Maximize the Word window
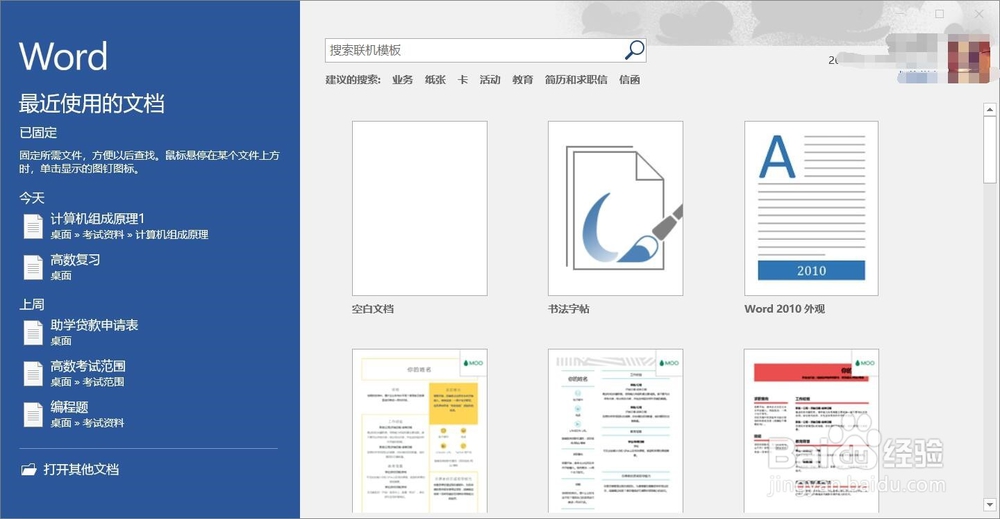Screen dimensions: 1000x519 pos(939,13)
